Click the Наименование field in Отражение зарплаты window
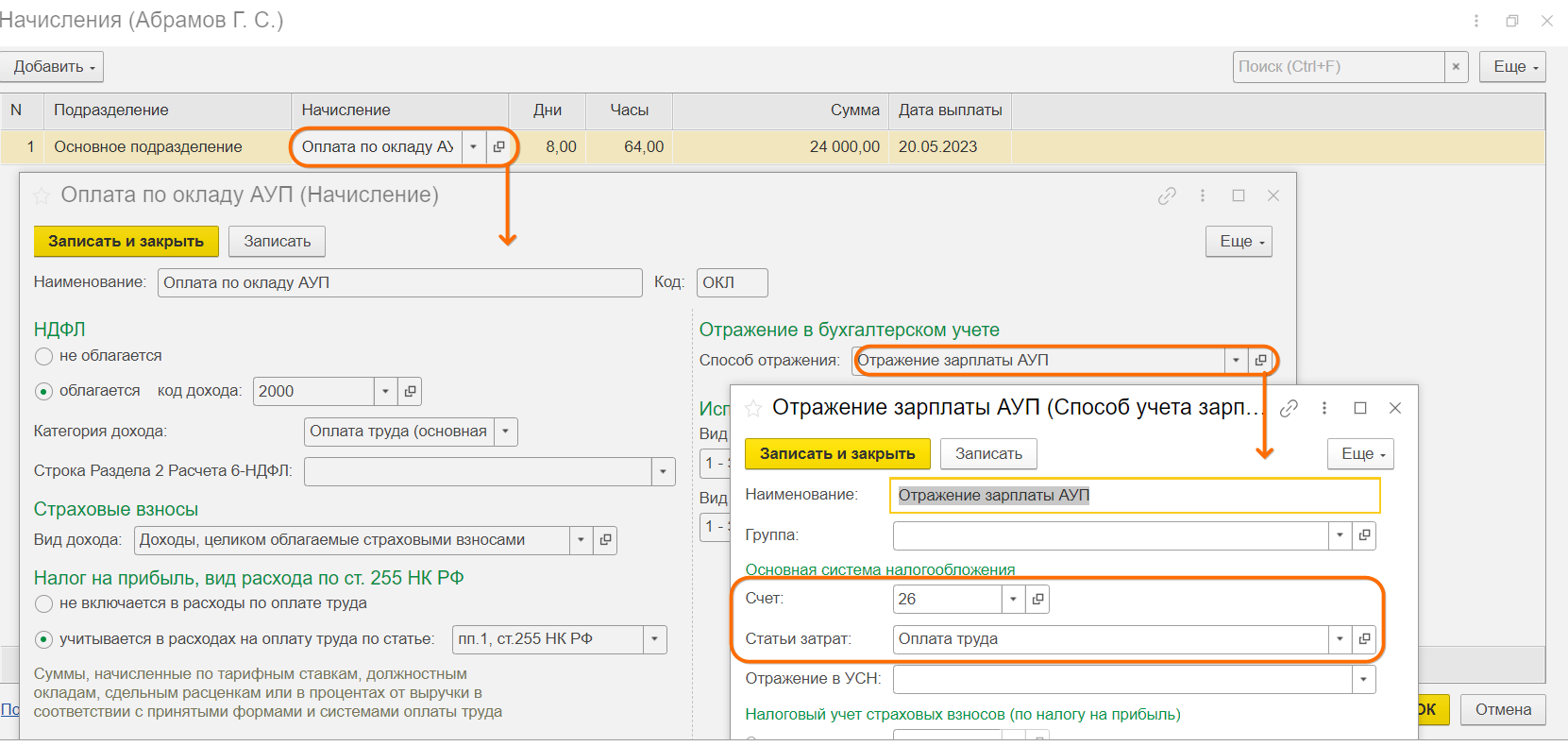 1135,496
